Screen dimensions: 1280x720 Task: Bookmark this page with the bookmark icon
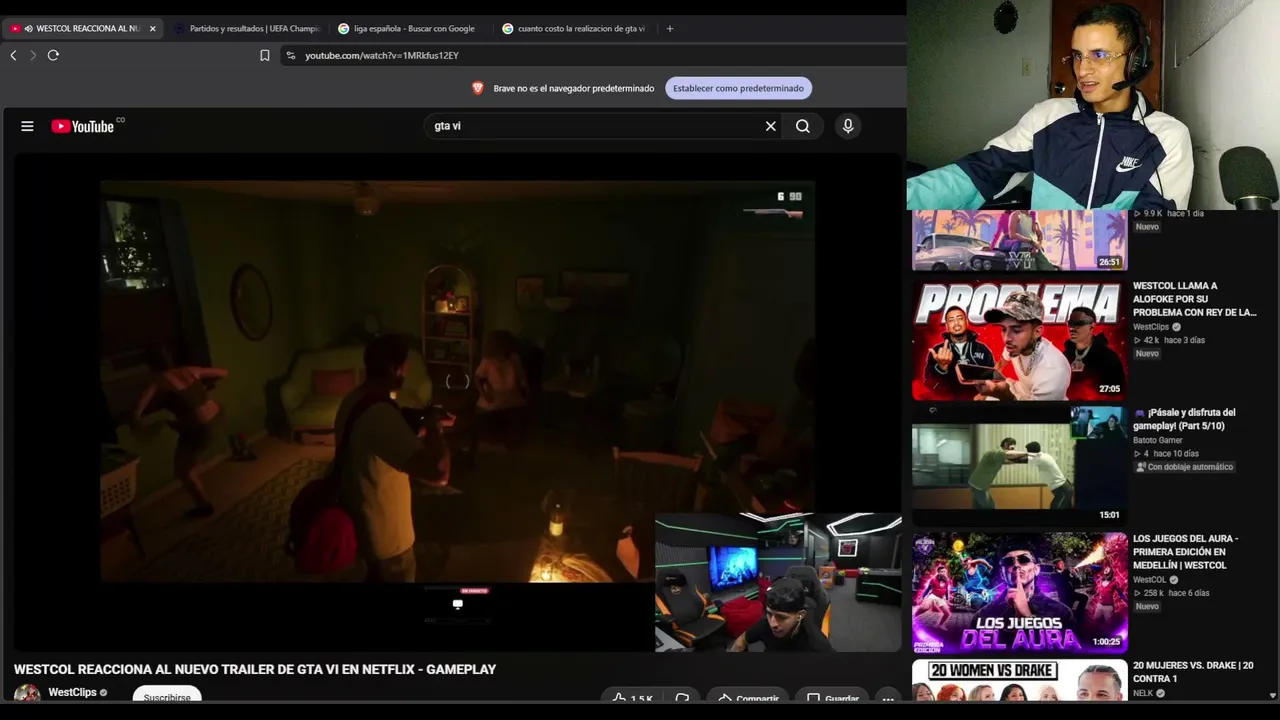[x=265, y=56]
